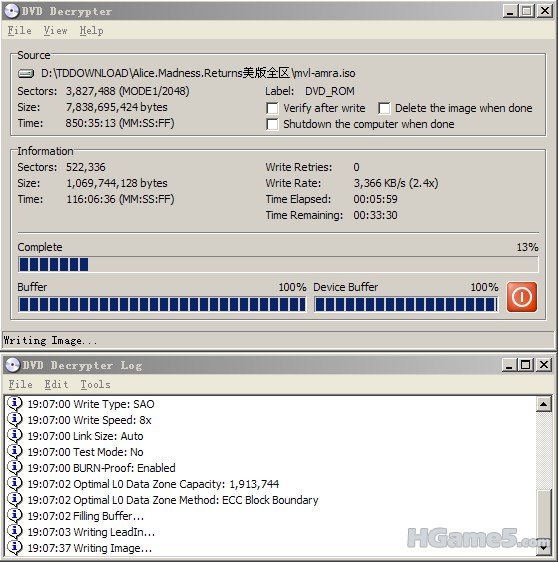The width and height of the screenshot is (558, 562).
Task: Open the File menu in DVD Decrypter
Action: [20, 31]
